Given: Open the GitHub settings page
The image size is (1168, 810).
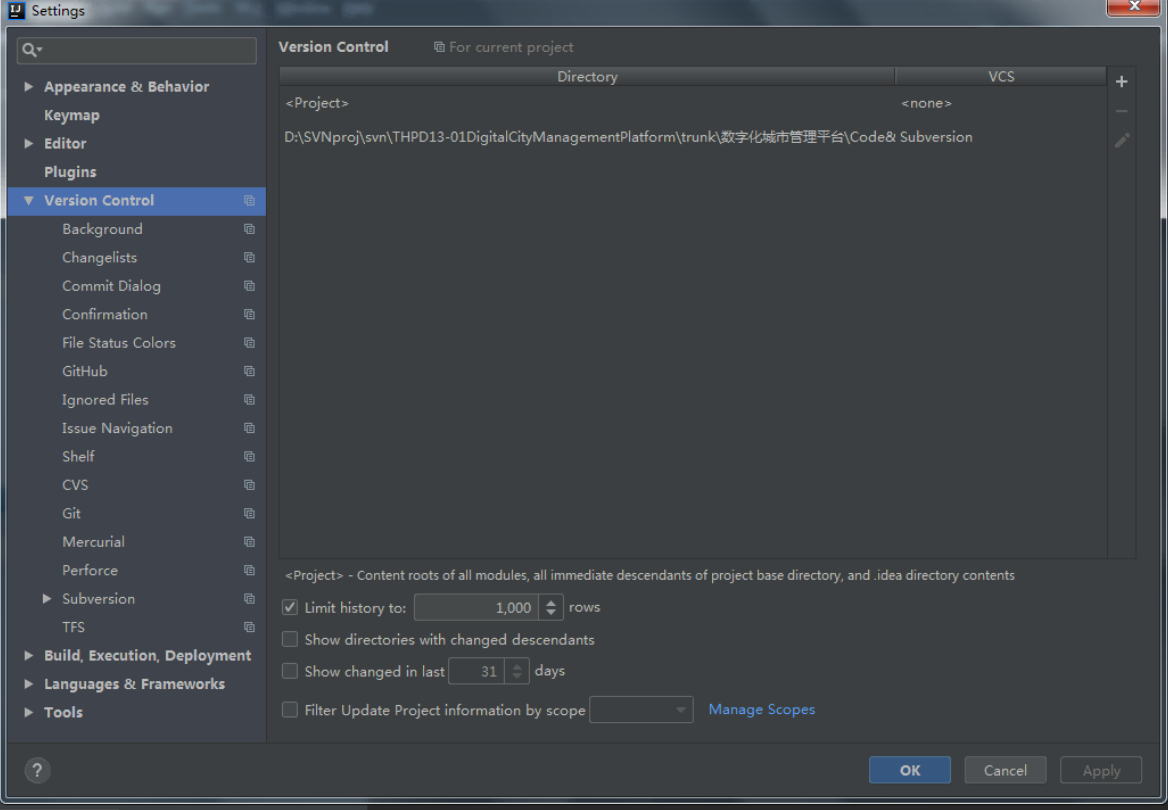Looking at the screenshot, I should pos(83,371).
